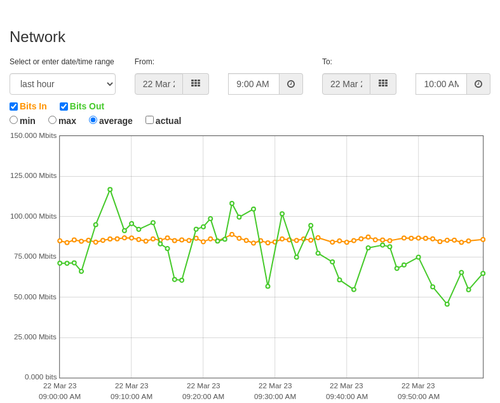Click the 'To:' label
500x403 pixels.
click(x=327, y=62)
